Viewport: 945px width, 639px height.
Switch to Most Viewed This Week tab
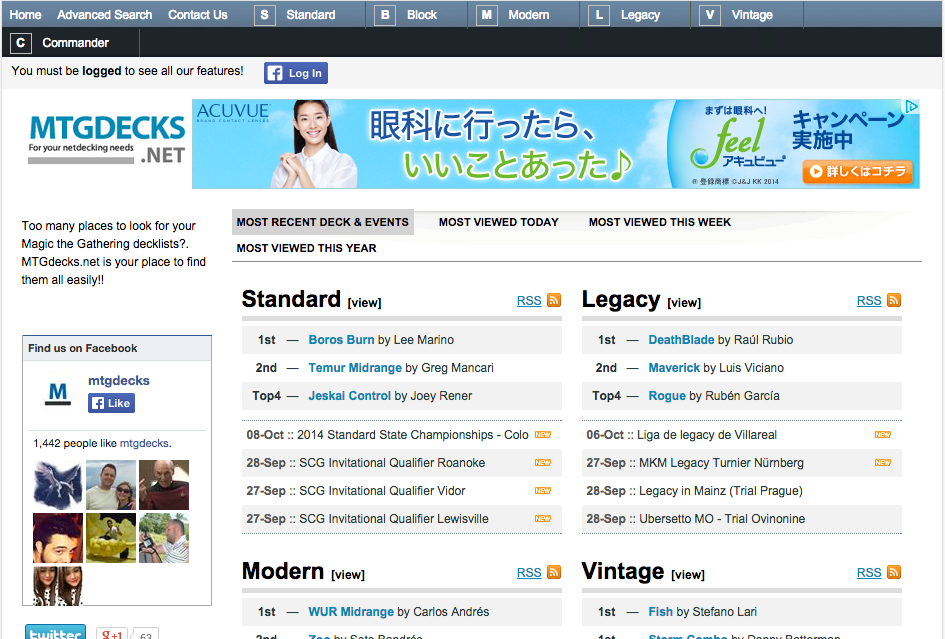(660, 222)
